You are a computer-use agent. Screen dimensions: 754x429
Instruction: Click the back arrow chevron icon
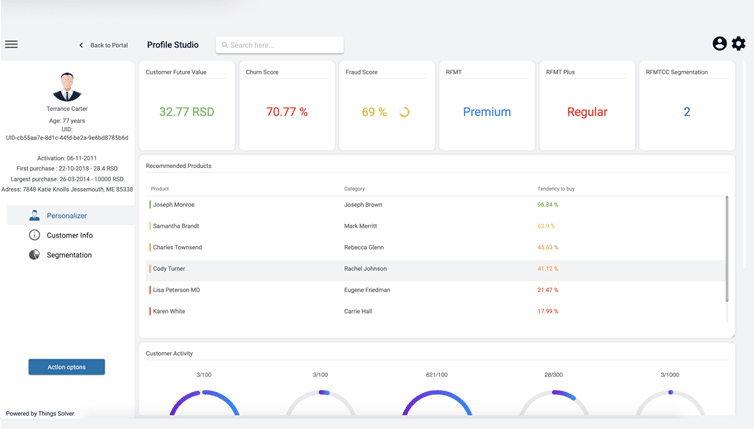pyautogui.click(x=81, y=45)
